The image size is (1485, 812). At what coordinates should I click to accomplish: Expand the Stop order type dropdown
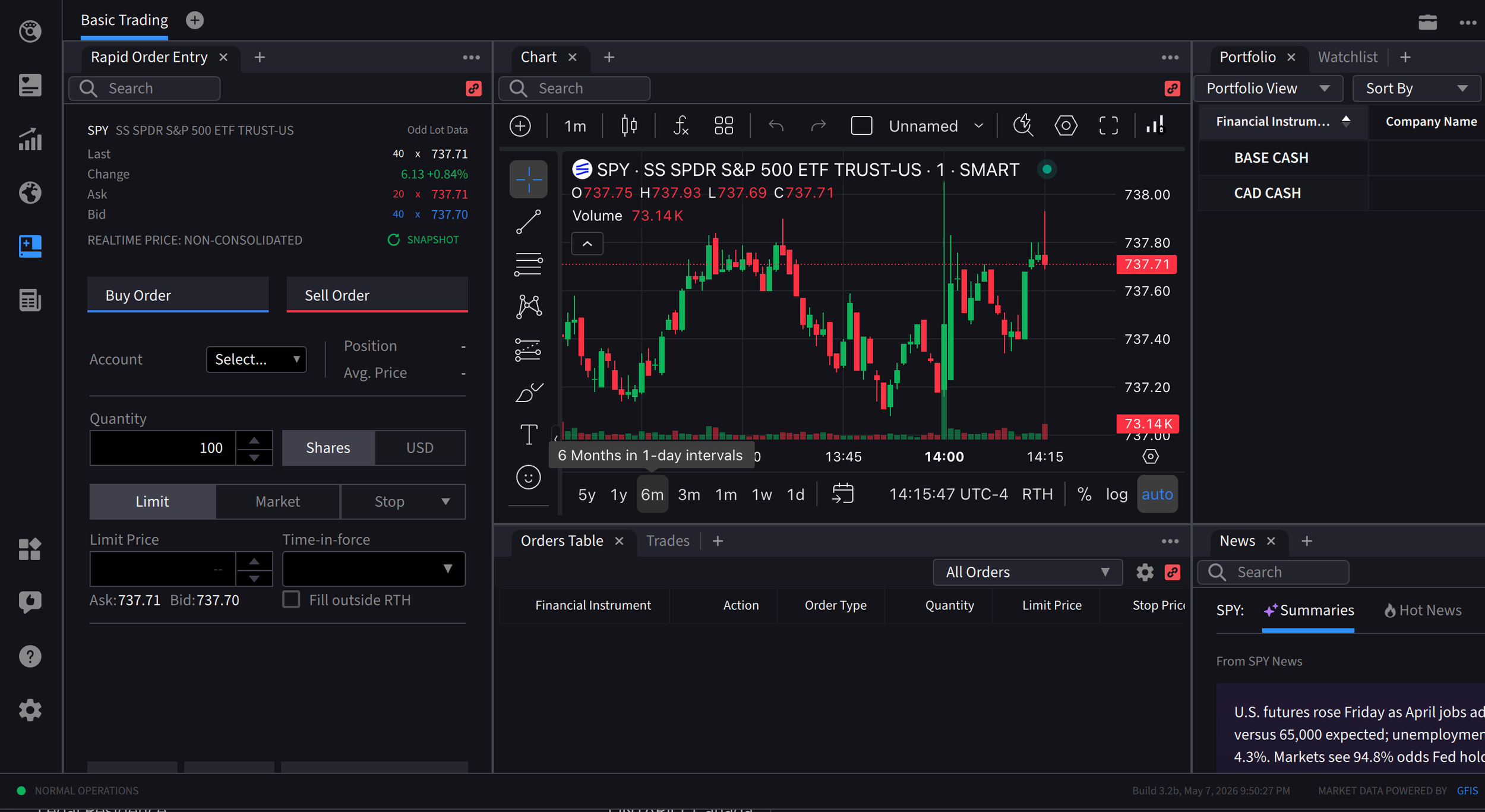pos(445,502)
